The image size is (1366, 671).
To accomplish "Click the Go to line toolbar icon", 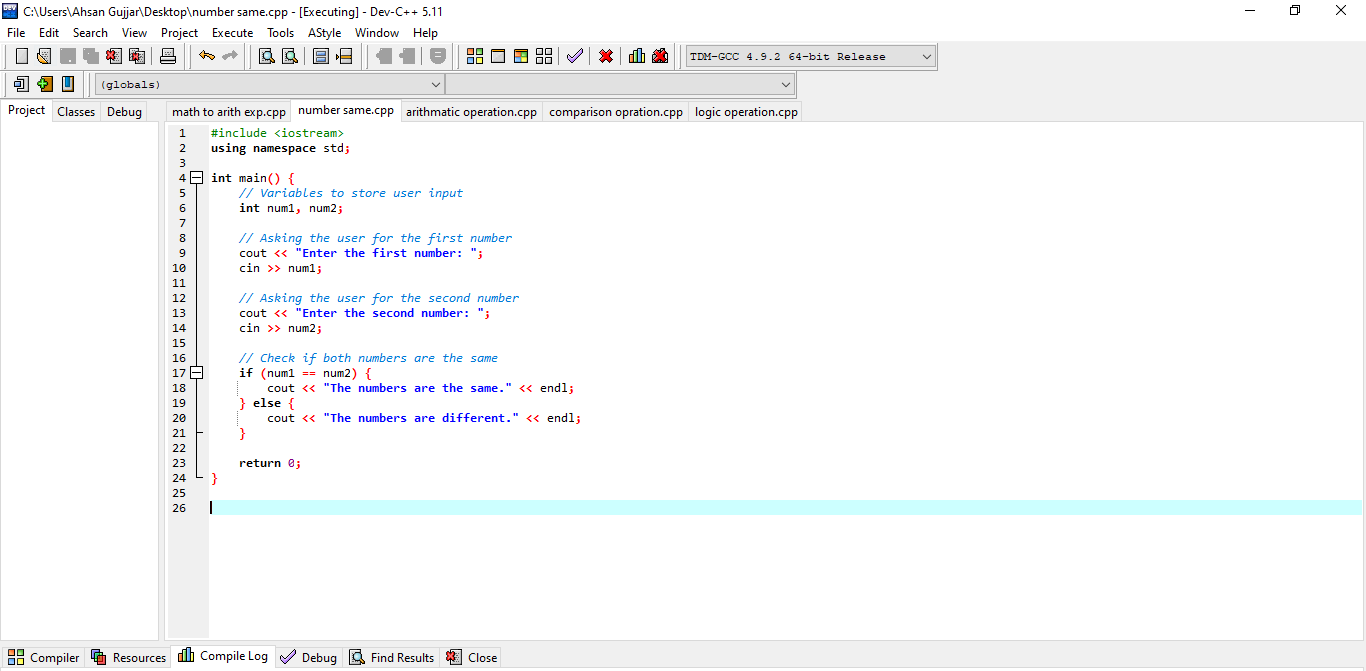I will [x=344, y=56].
